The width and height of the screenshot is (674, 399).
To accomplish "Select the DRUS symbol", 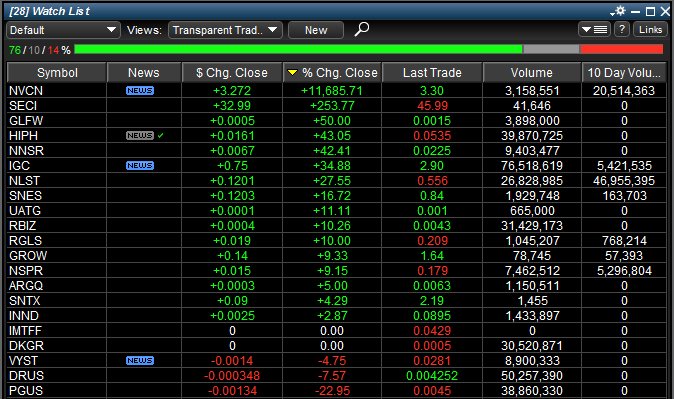I will click(x=26, y=376).
